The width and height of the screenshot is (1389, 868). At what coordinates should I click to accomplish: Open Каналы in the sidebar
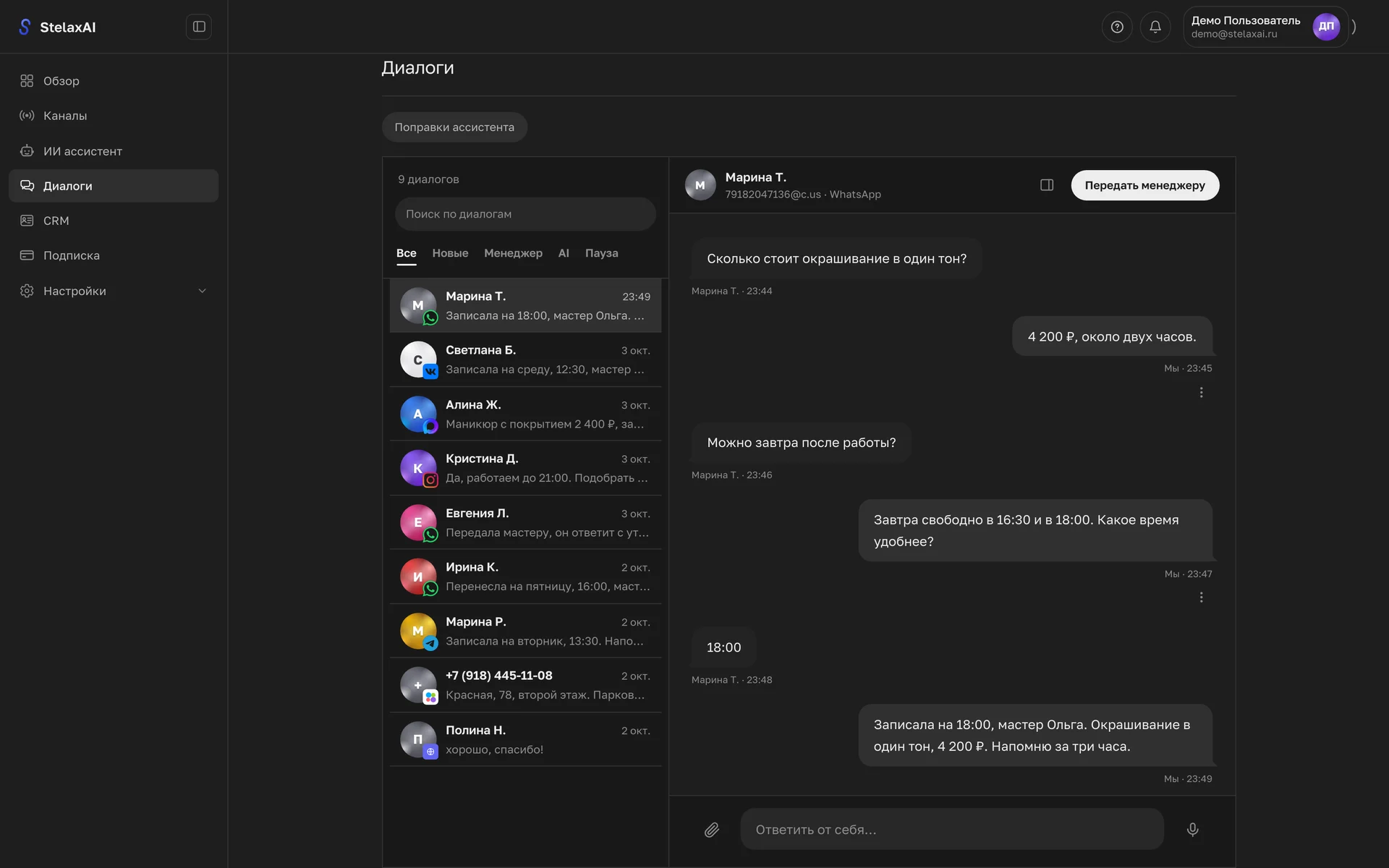click(x=114, y=116)
